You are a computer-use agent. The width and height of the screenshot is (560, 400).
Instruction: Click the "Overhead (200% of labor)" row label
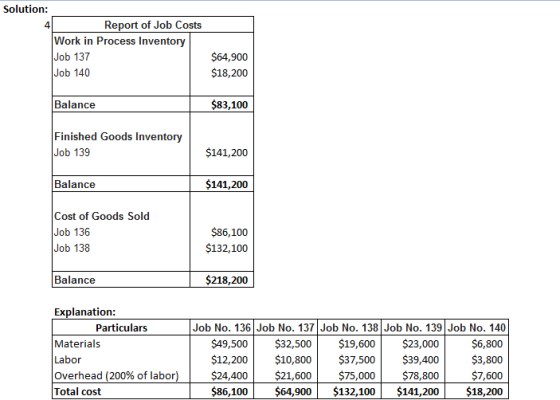click(x=116, y=376)
